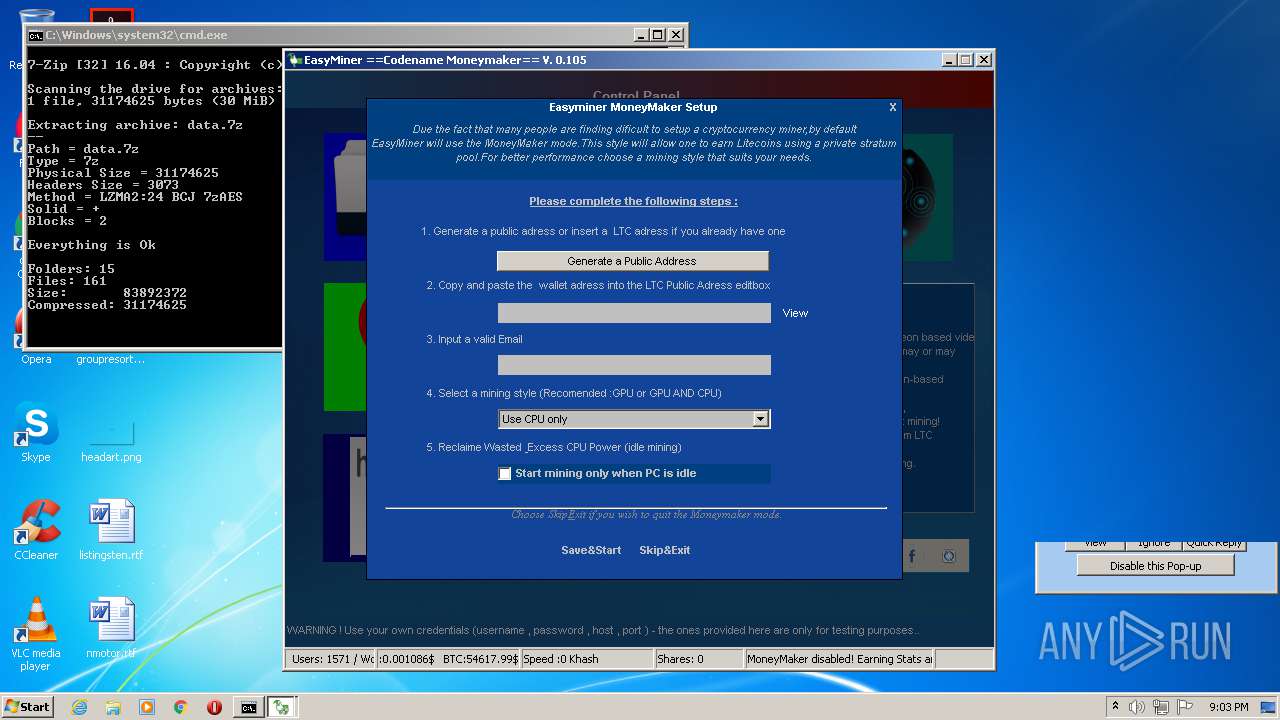
Task: Click the Quick Reply button in pop-up
Action: 1213,545
